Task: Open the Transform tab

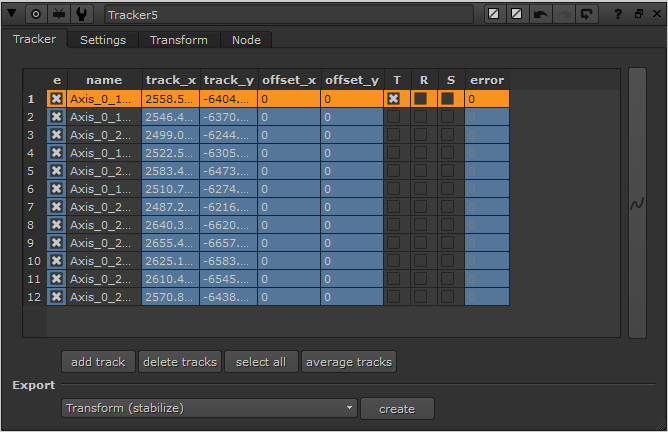Action: 179,40
